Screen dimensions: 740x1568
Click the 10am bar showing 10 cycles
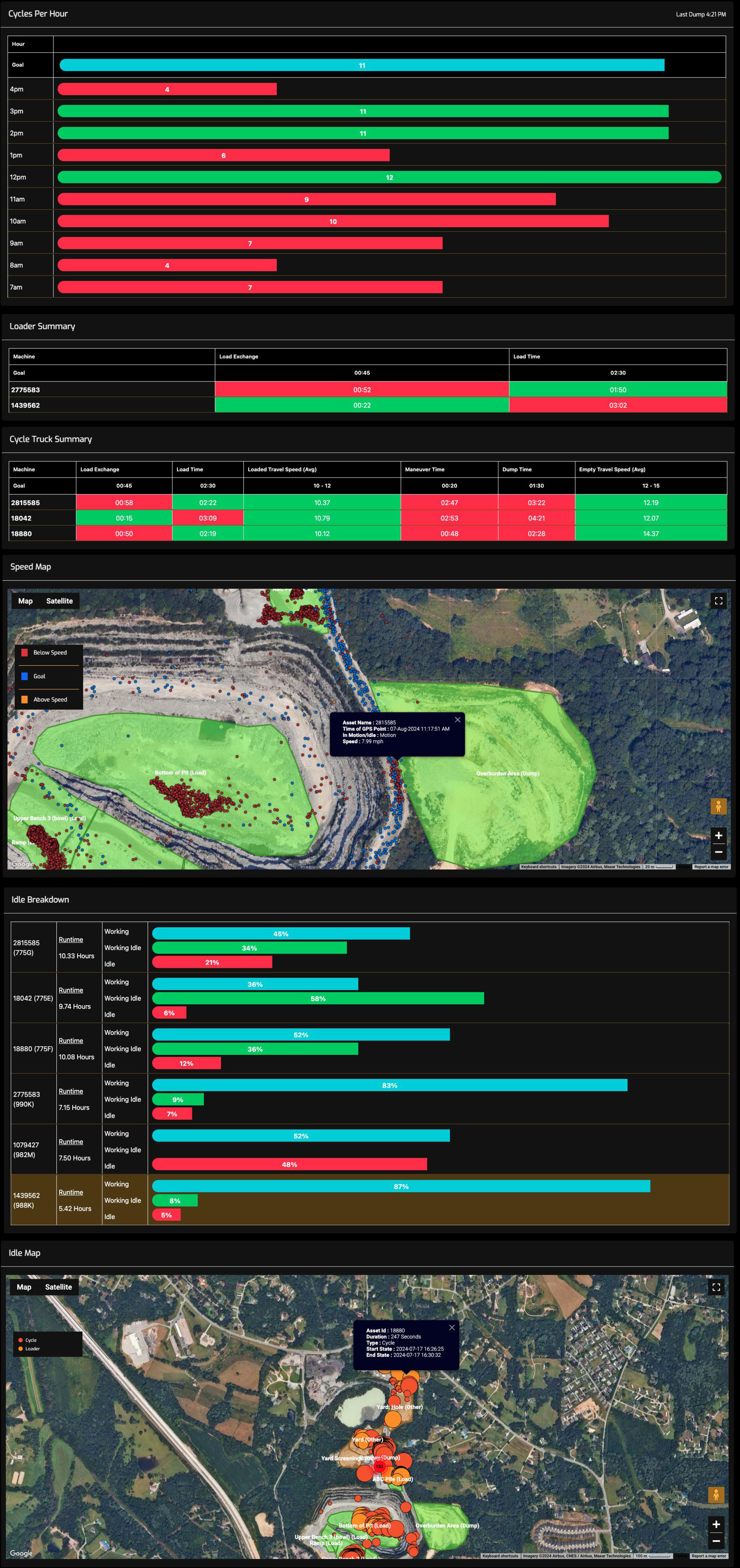(x=333, y=221)
